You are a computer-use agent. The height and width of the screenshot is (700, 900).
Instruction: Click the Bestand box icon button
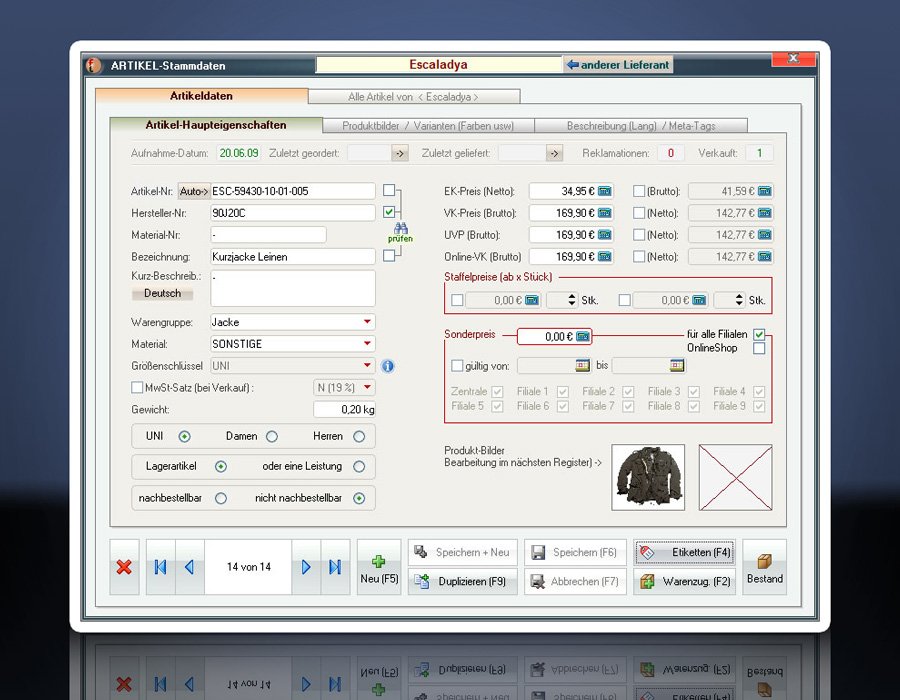point(764,567)
